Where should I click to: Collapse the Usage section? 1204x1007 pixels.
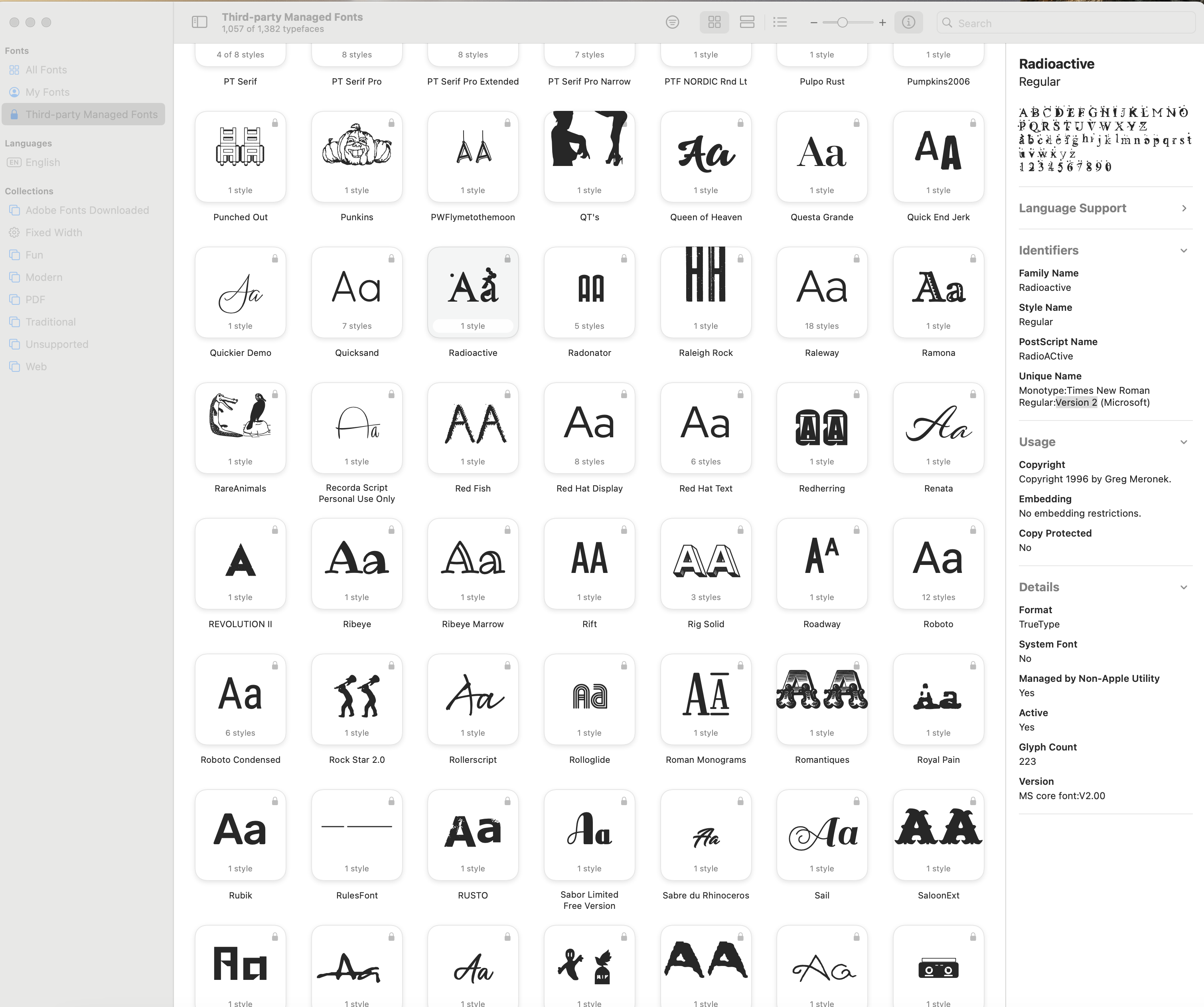coord(1183,442)
